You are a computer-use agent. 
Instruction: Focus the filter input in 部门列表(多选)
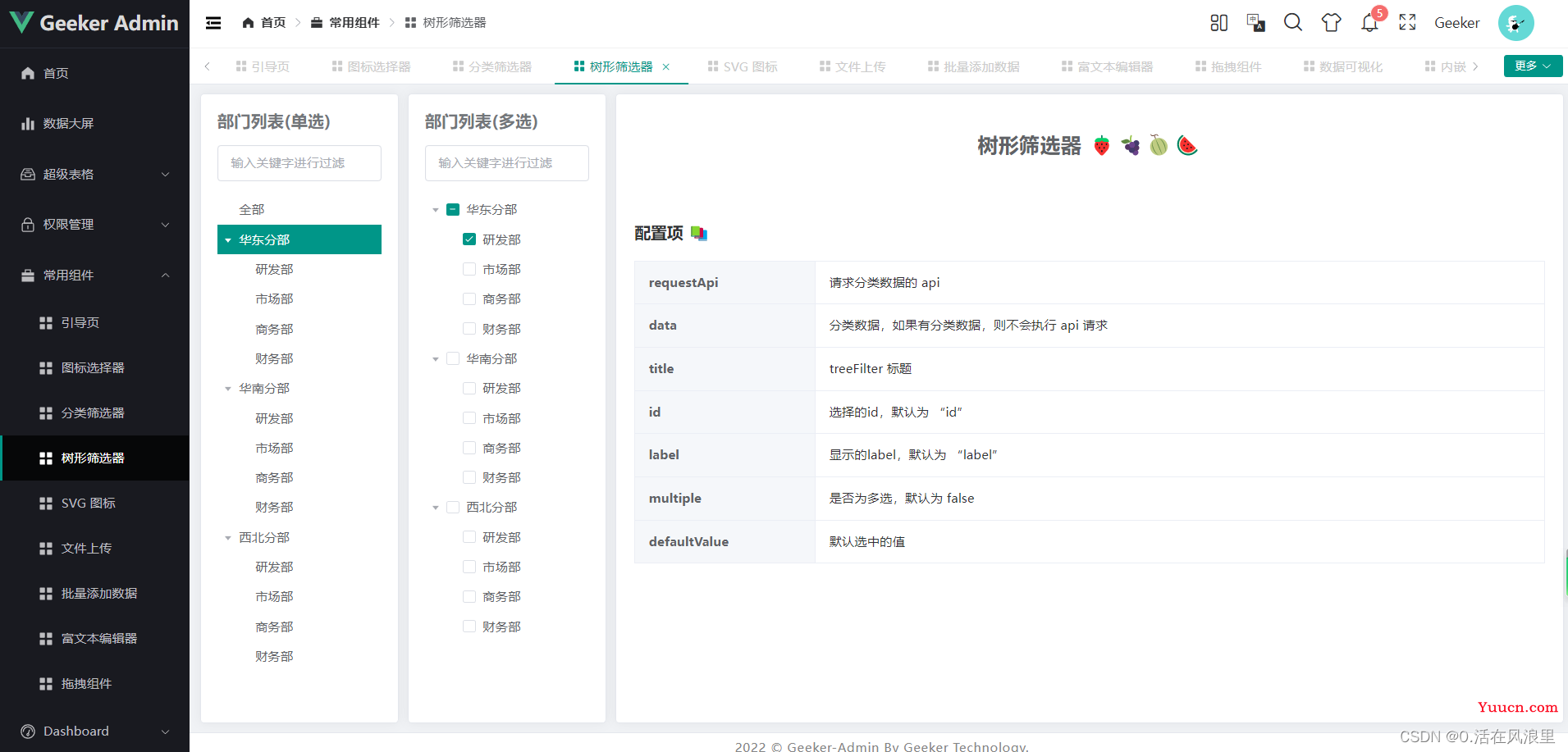(x=507, y=163)
